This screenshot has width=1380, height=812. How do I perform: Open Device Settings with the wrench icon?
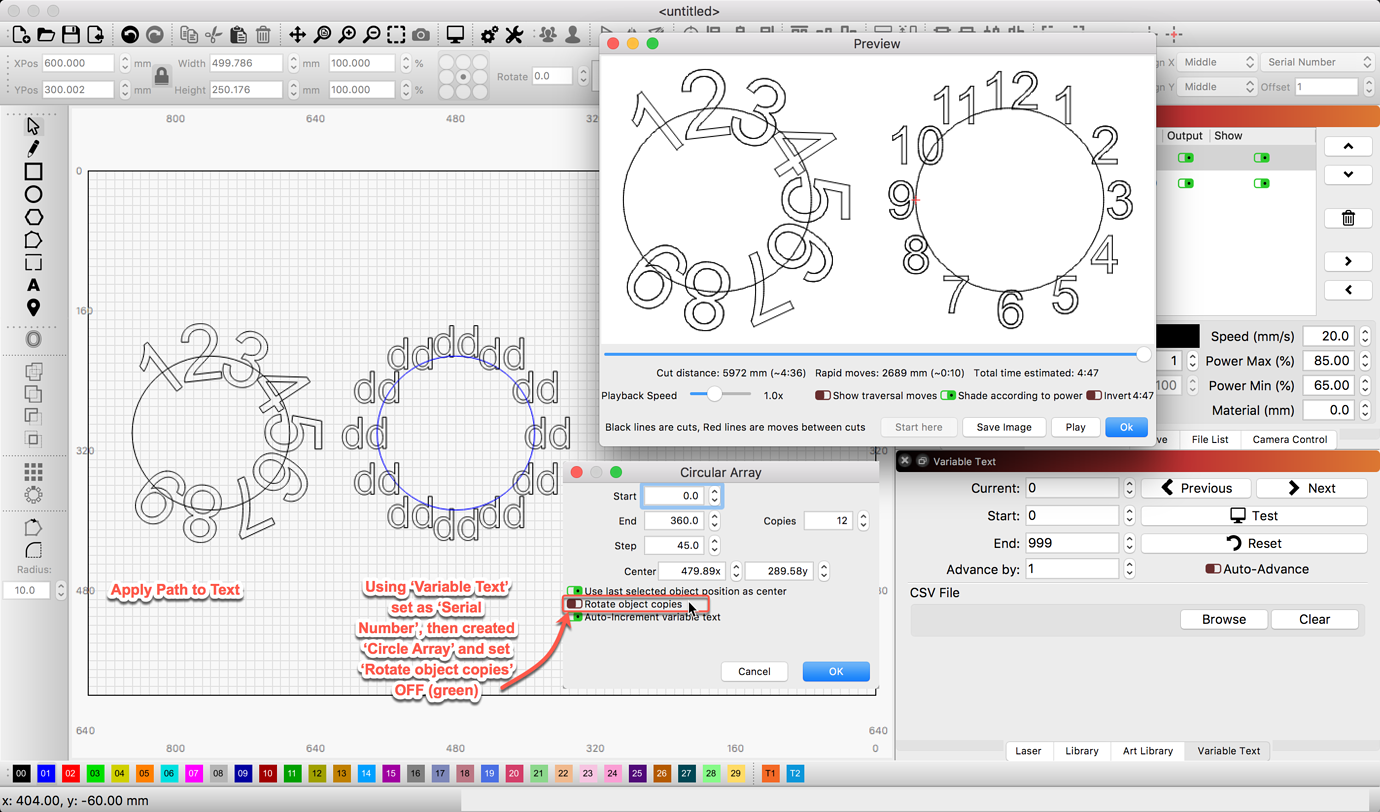[x=513, y=34]
